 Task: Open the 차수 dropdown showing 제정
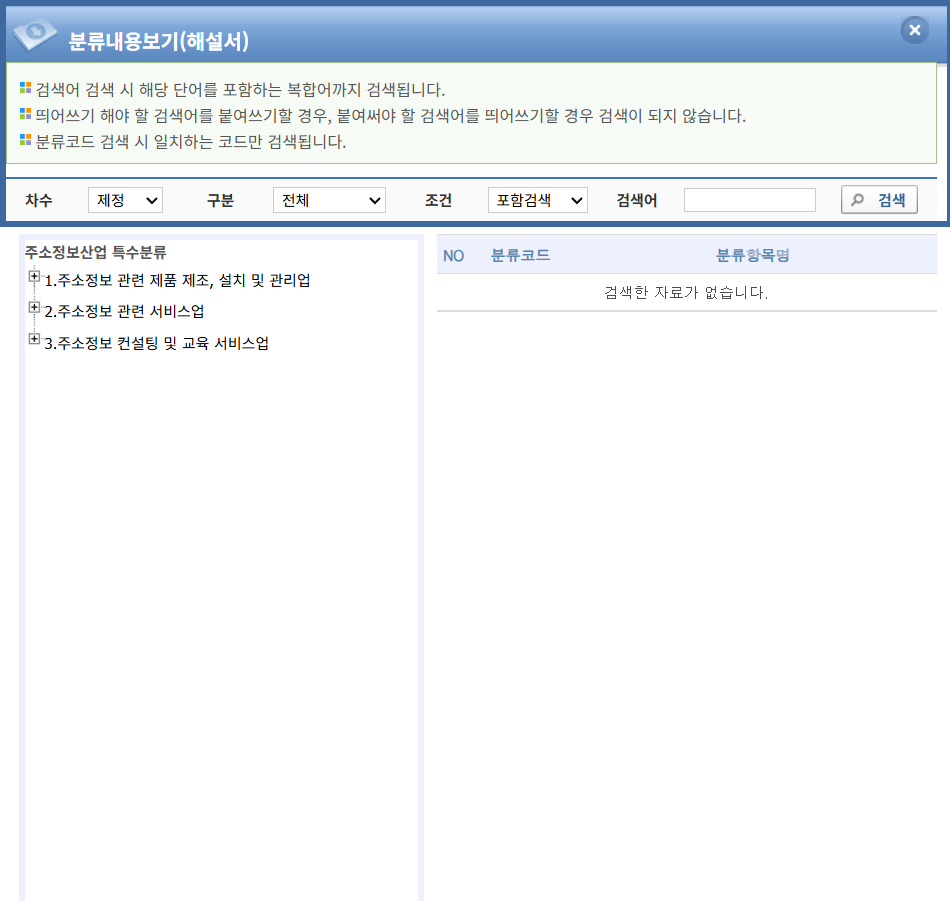point(125,200)
